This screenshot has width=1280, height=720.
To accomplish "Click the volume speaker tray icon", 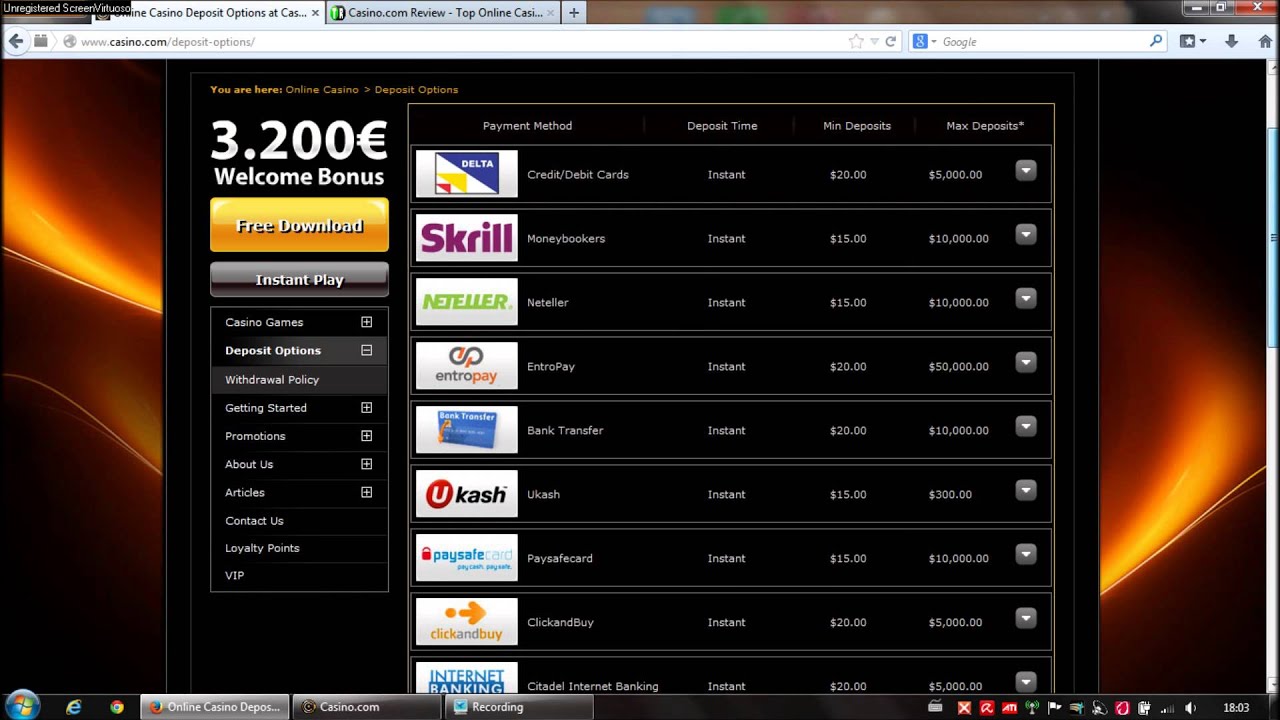I will coord(1190,708).
